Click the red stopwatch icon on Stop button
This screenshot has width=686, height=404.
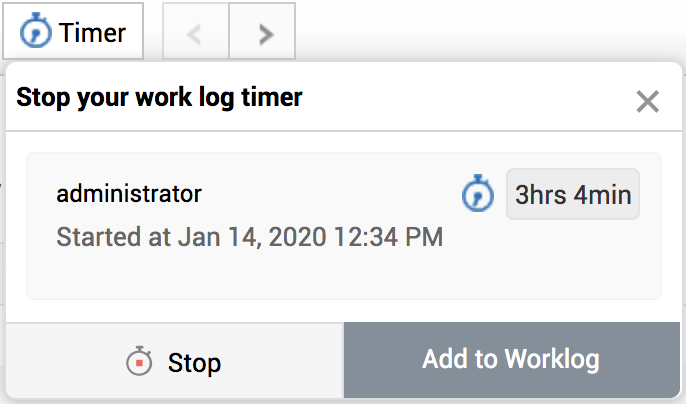[139, 362]
